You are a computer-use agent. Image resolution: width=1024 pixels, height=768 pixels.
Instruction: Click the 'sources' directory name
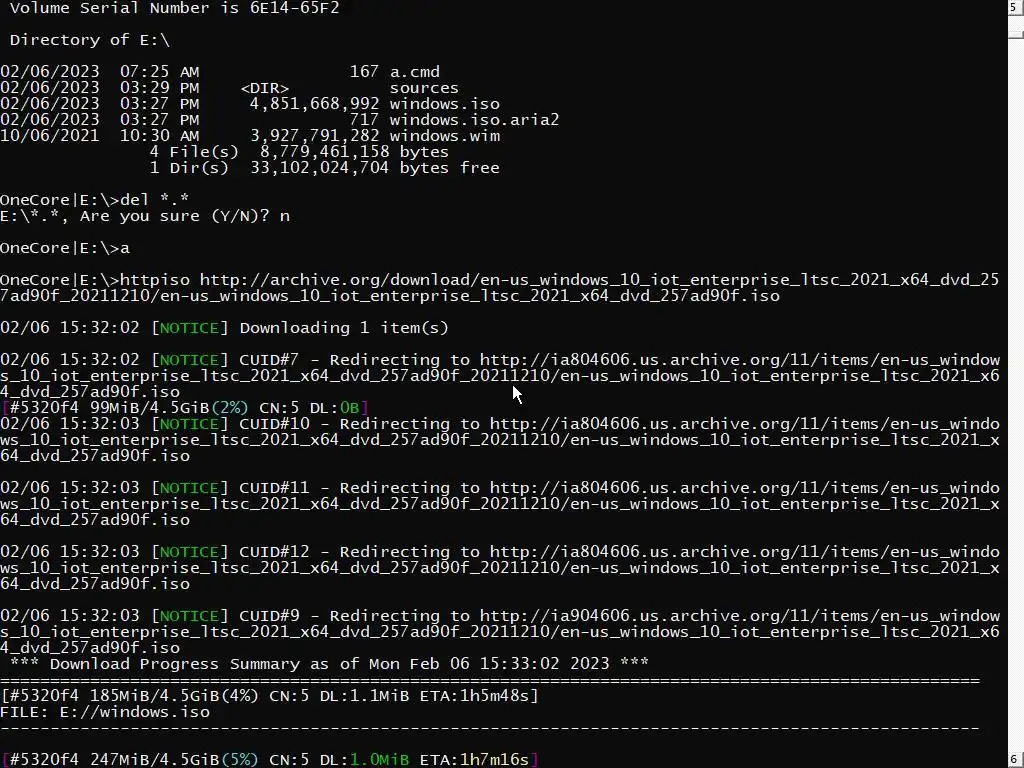424,88
